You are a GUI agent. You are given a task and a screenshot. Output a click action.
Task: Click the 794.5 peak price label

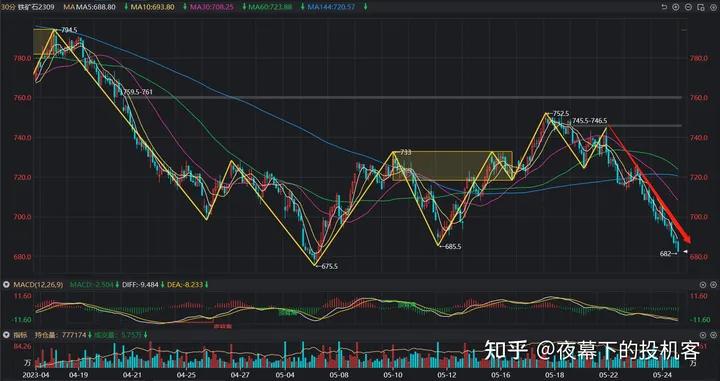[69, 30]
